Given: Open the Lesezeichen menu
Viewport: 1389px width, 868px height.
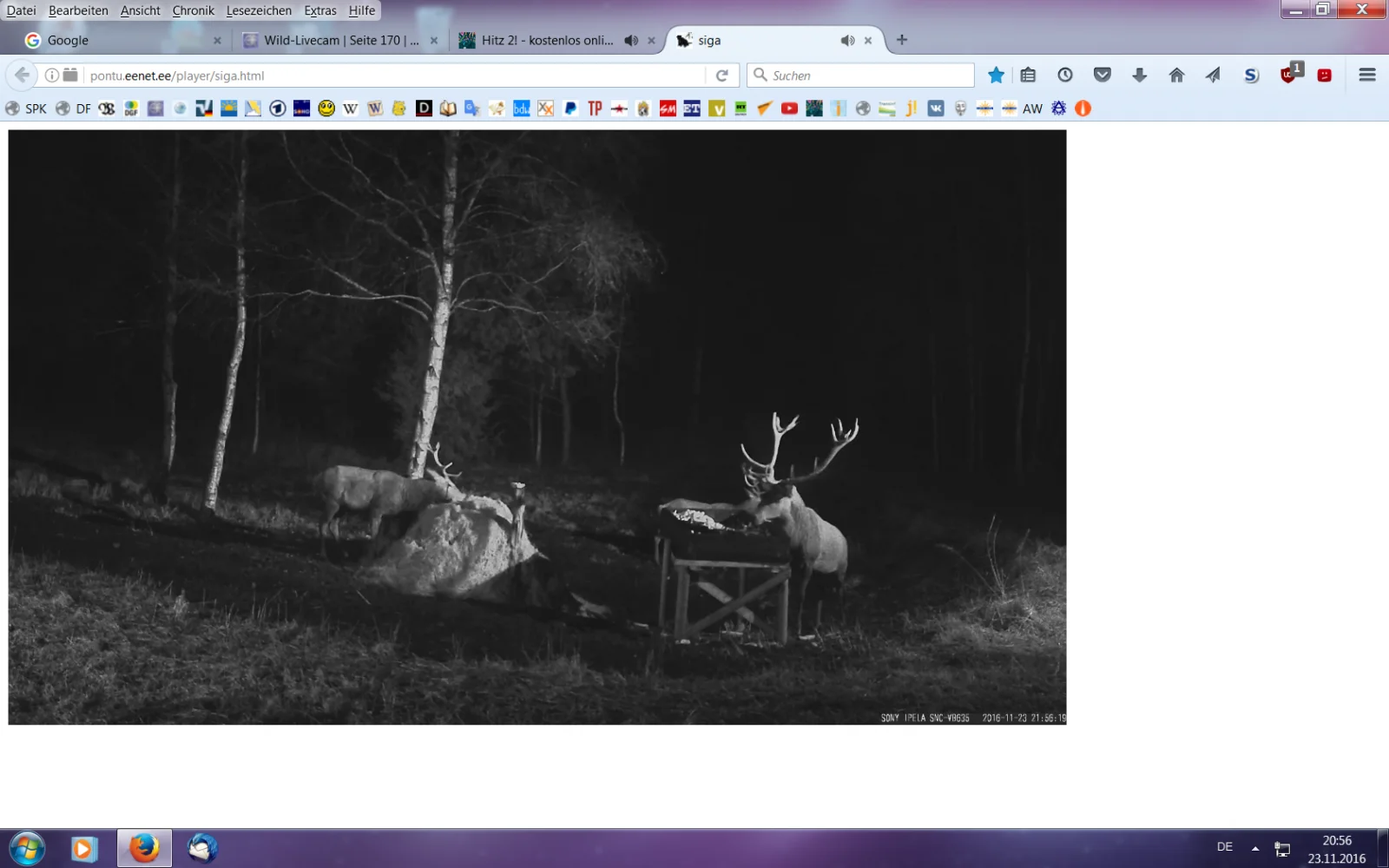Looking at the screenshot, I should [259, 10].
